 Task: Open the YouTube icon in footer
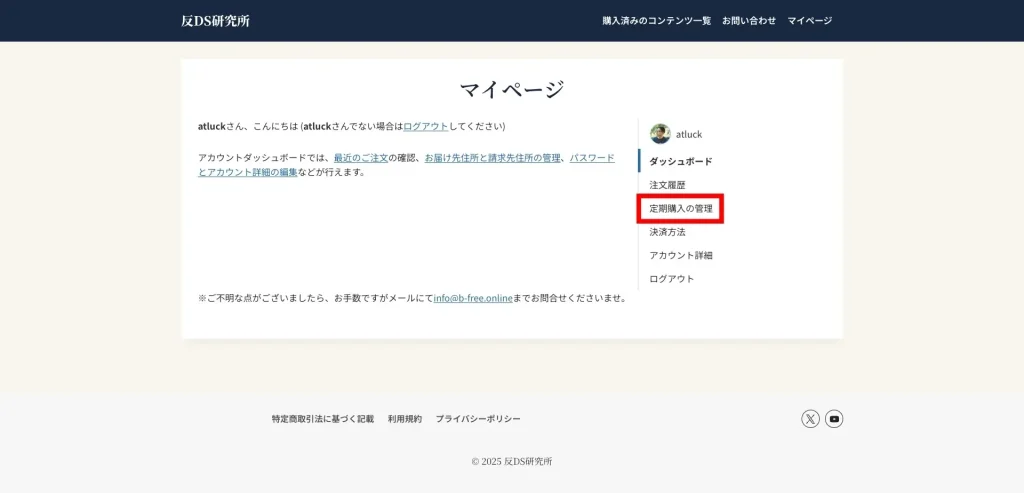point(834,419)
